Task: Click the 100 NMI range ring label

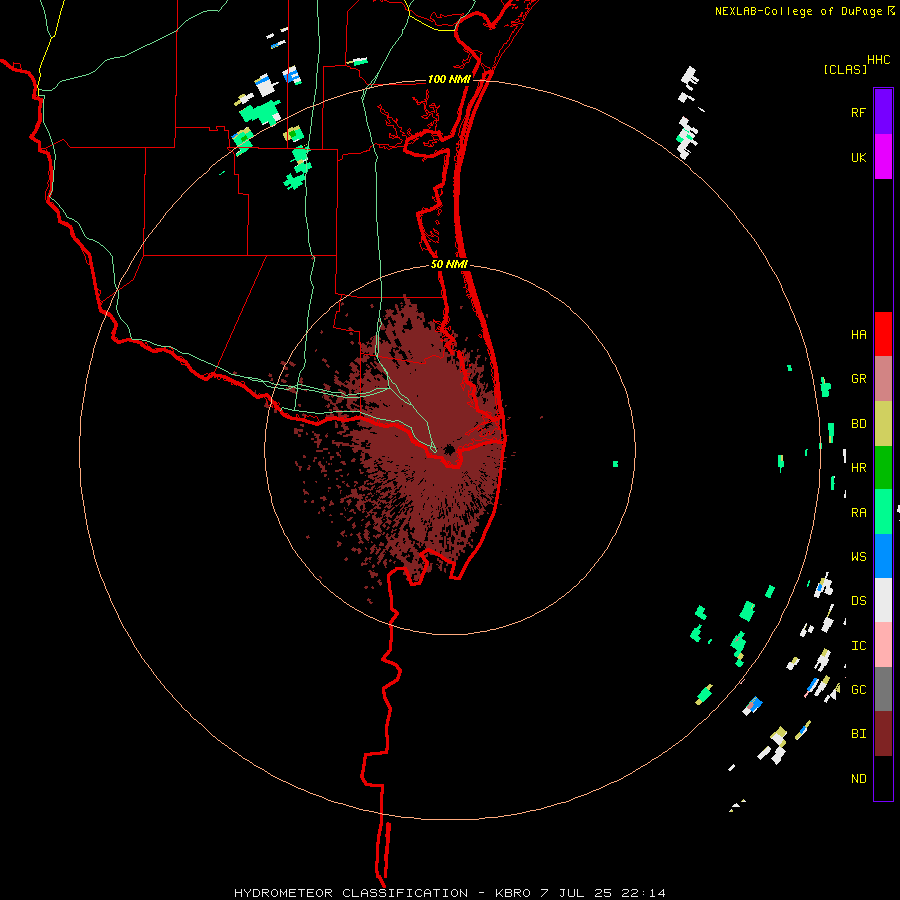Action: 449,79
